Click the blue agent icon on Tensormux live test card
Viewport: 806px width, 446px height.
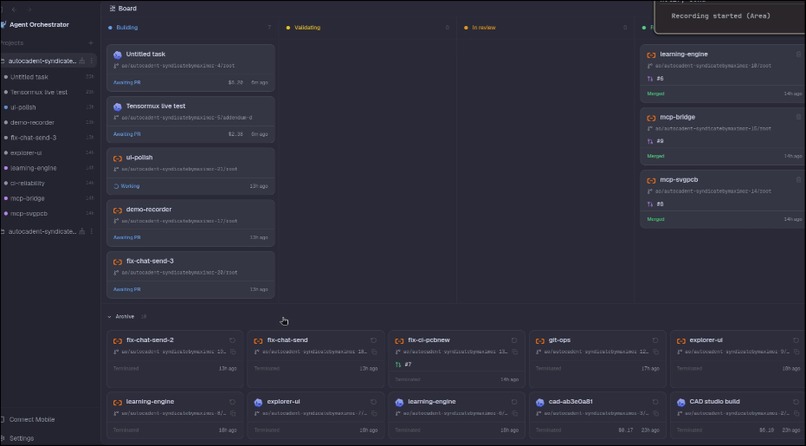(117, 106)
